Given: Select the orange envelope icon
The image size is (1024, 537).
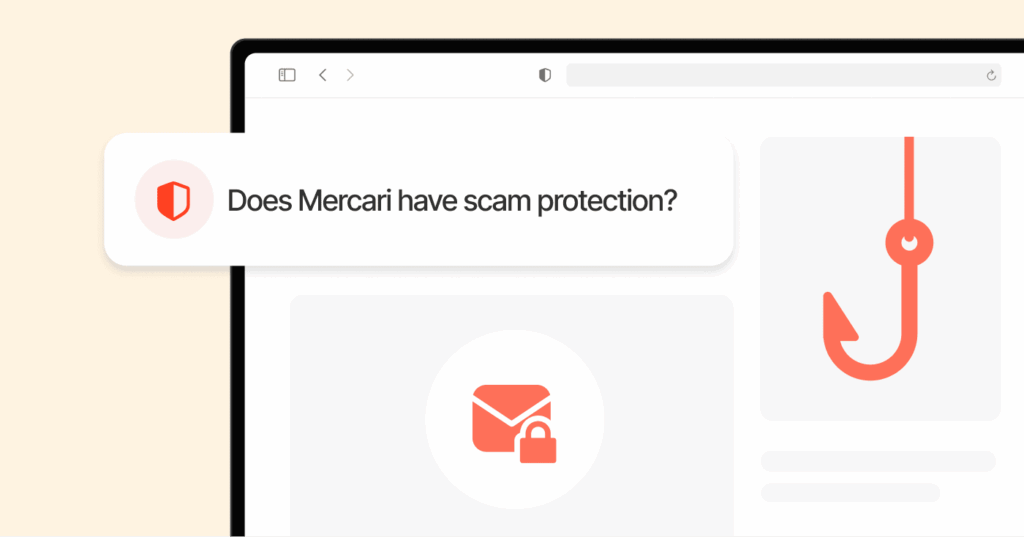Looking at the screenshot, I should pyautogui.click(x=511, y=418).
